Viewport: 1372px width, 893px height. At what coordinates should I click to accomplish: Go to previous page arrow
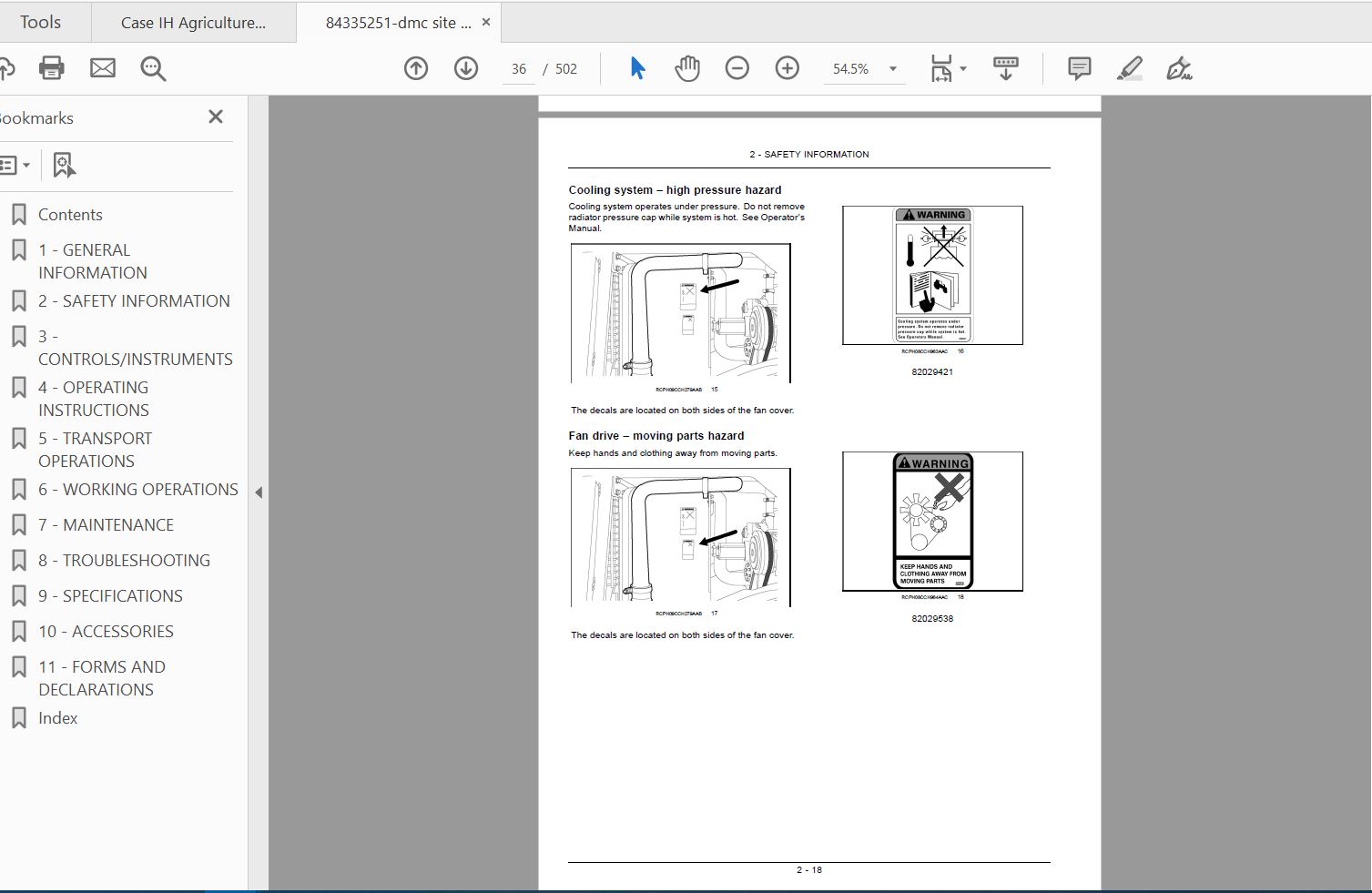click(x=416, y=68)
